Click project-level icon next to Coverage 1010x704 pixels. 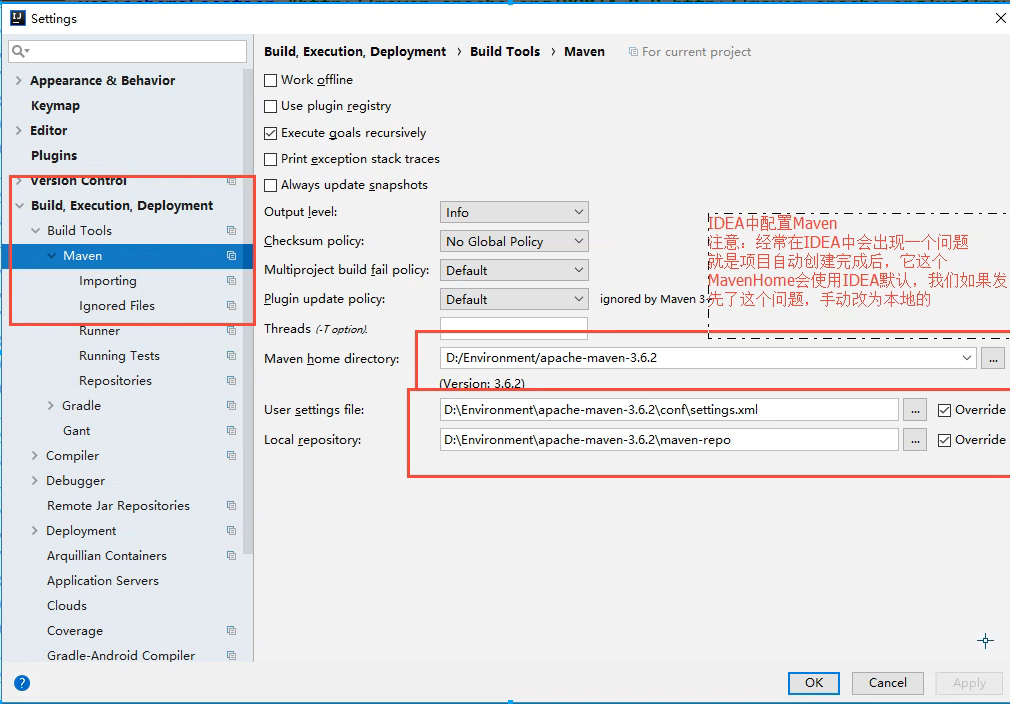pos(231,631)
